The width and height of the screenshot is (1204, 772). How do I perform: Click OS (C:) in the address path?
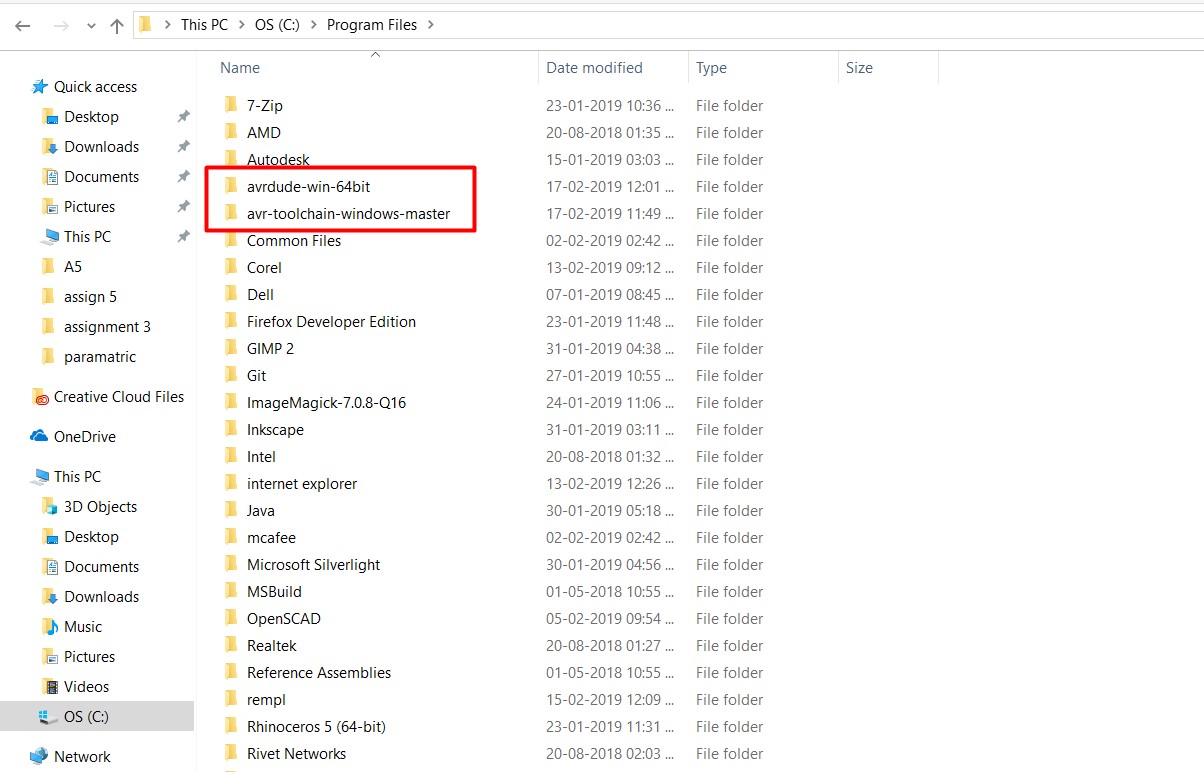point(277,25)
